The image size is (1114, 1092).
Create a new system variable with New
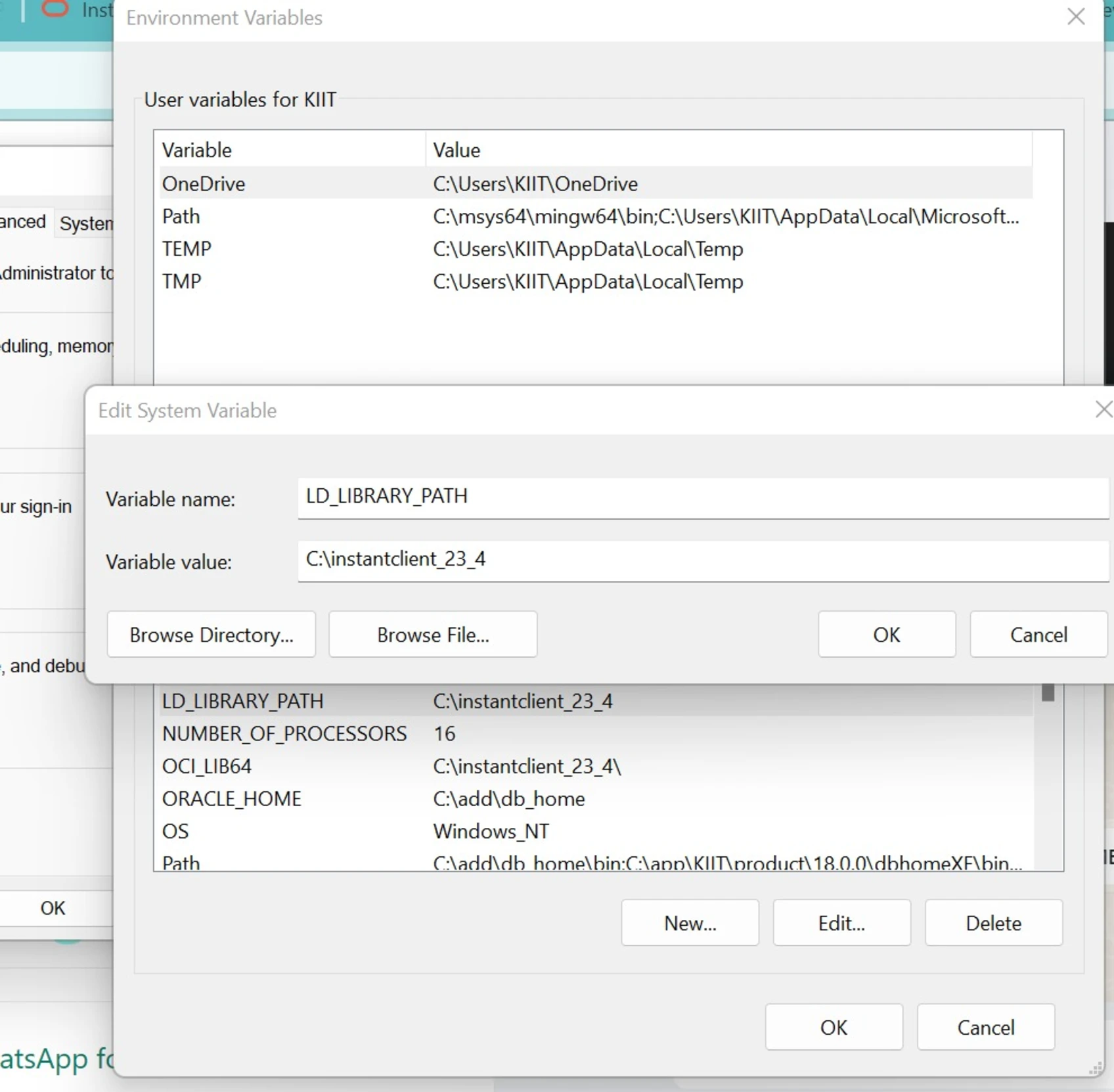[x=690, y=922]
